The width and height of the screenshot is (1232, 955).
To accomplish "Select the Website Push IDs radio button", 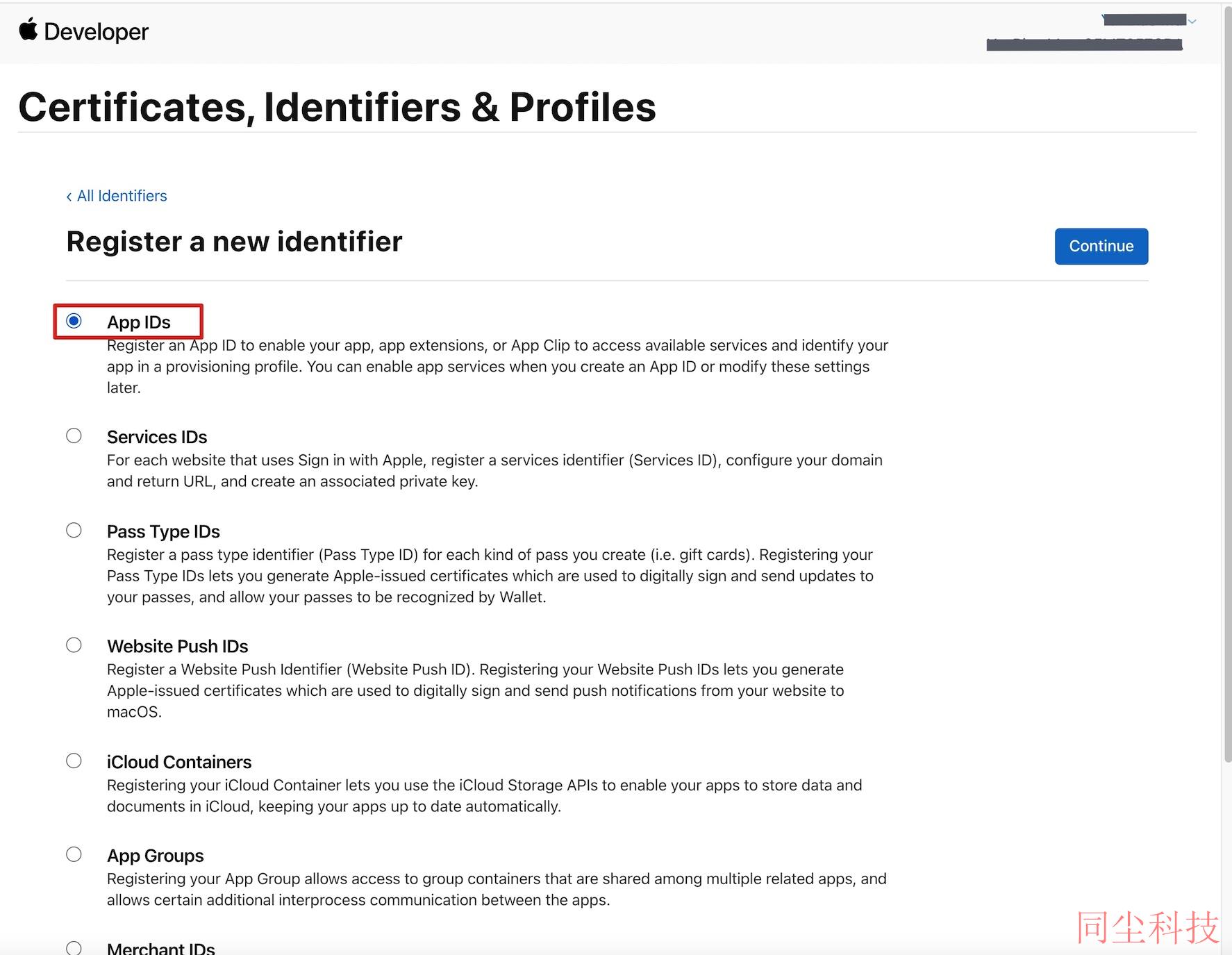I will click(74, 645).
